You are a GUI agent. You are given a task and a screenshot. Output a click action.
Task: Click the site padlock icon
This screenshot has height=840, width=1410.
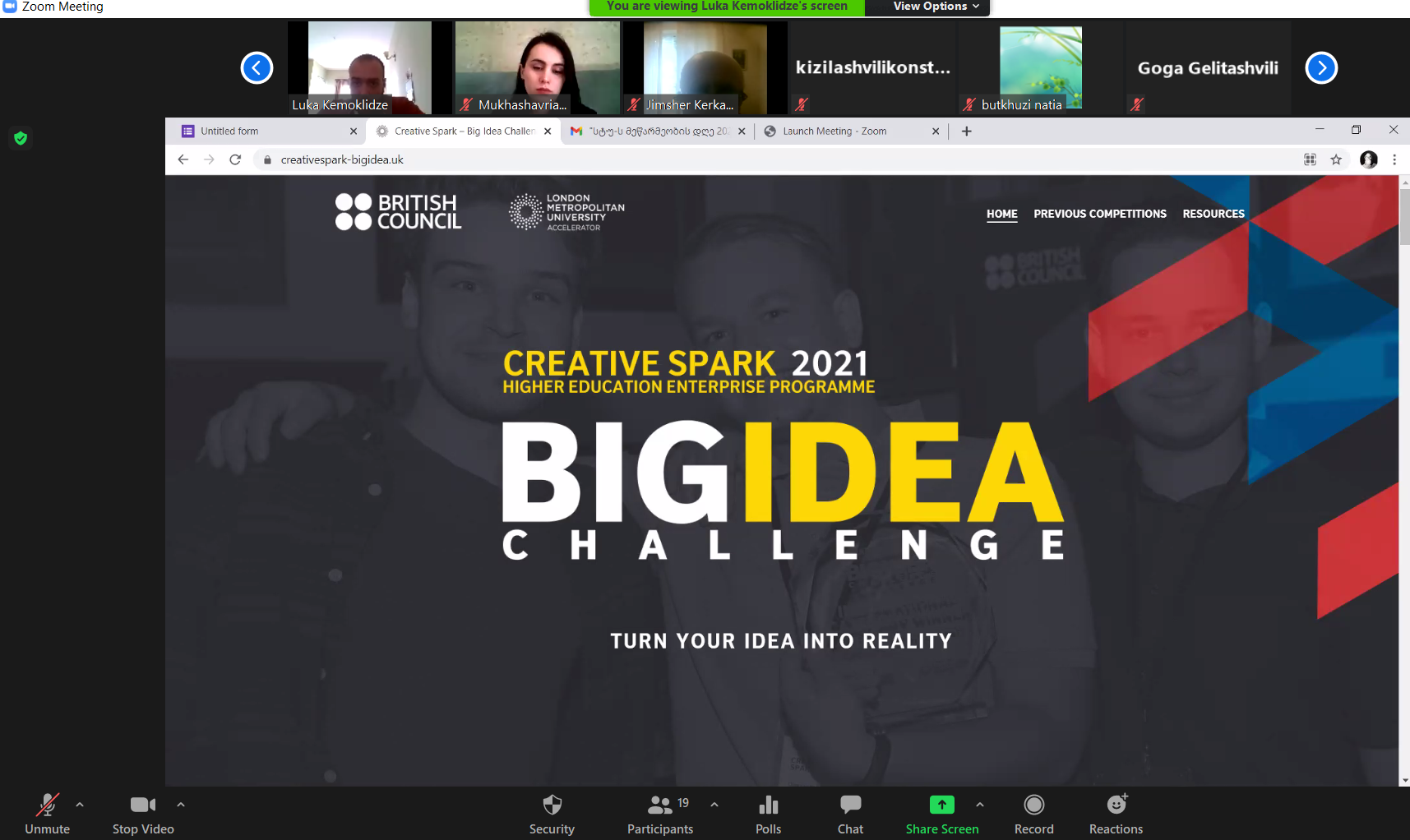[267, 159]
